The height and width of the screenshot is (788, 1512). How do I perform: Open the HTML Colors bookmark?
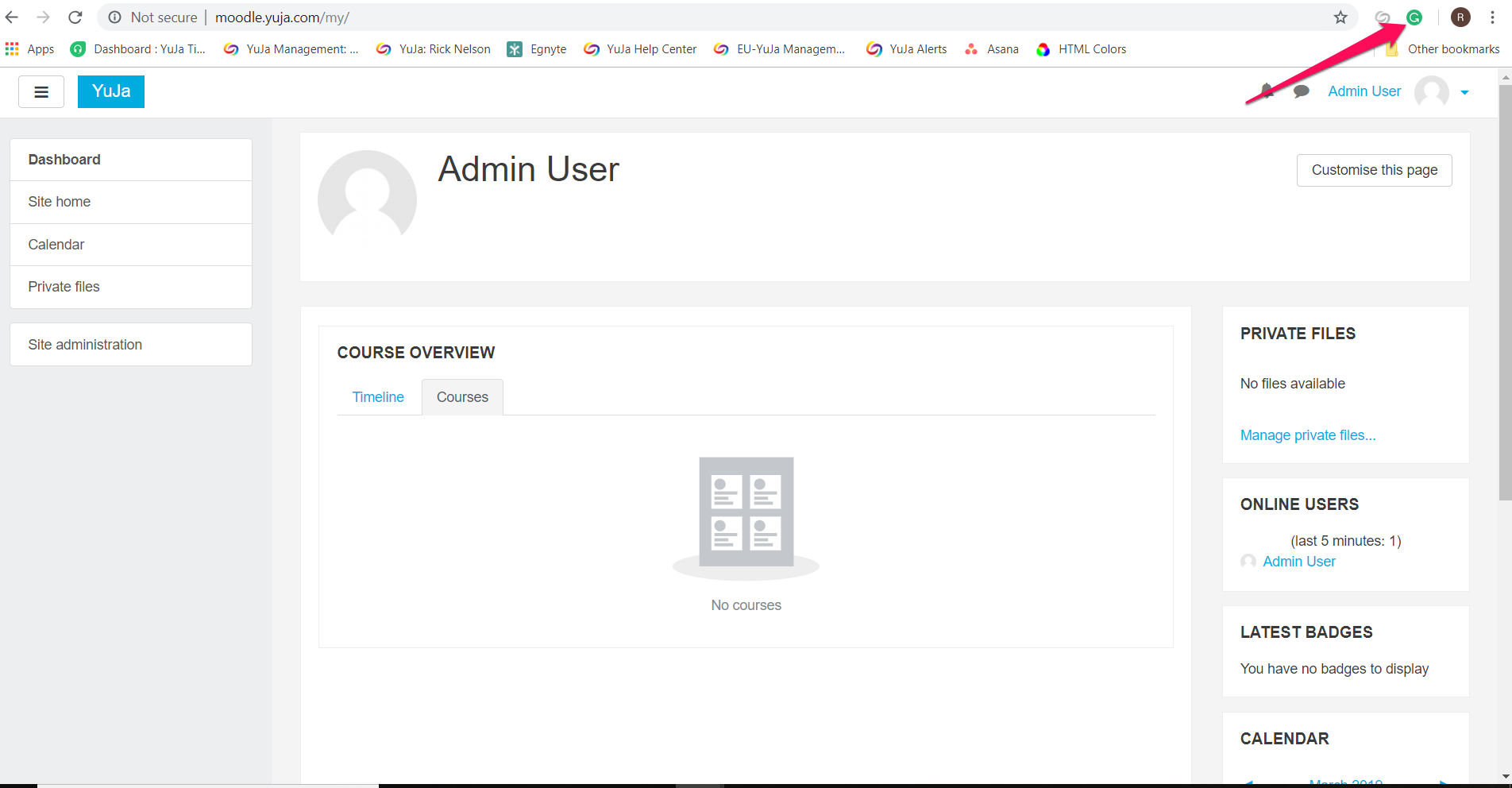1081,49
